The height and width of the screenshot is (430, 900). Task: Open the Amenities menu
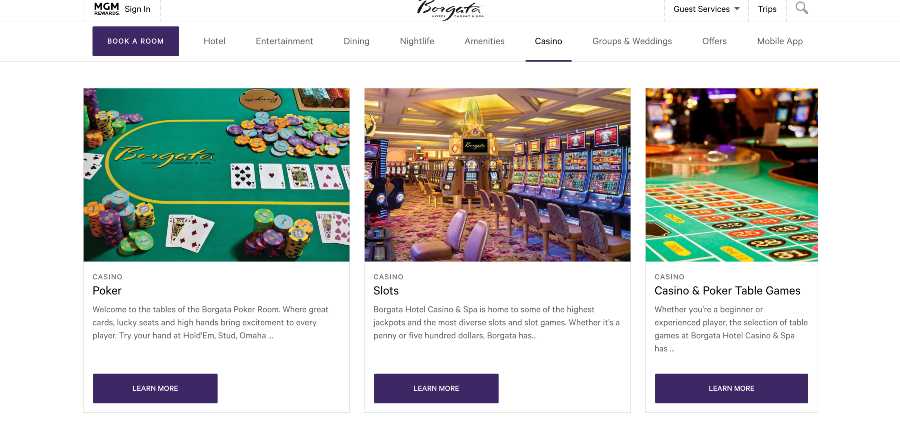(x=484, y=41)
